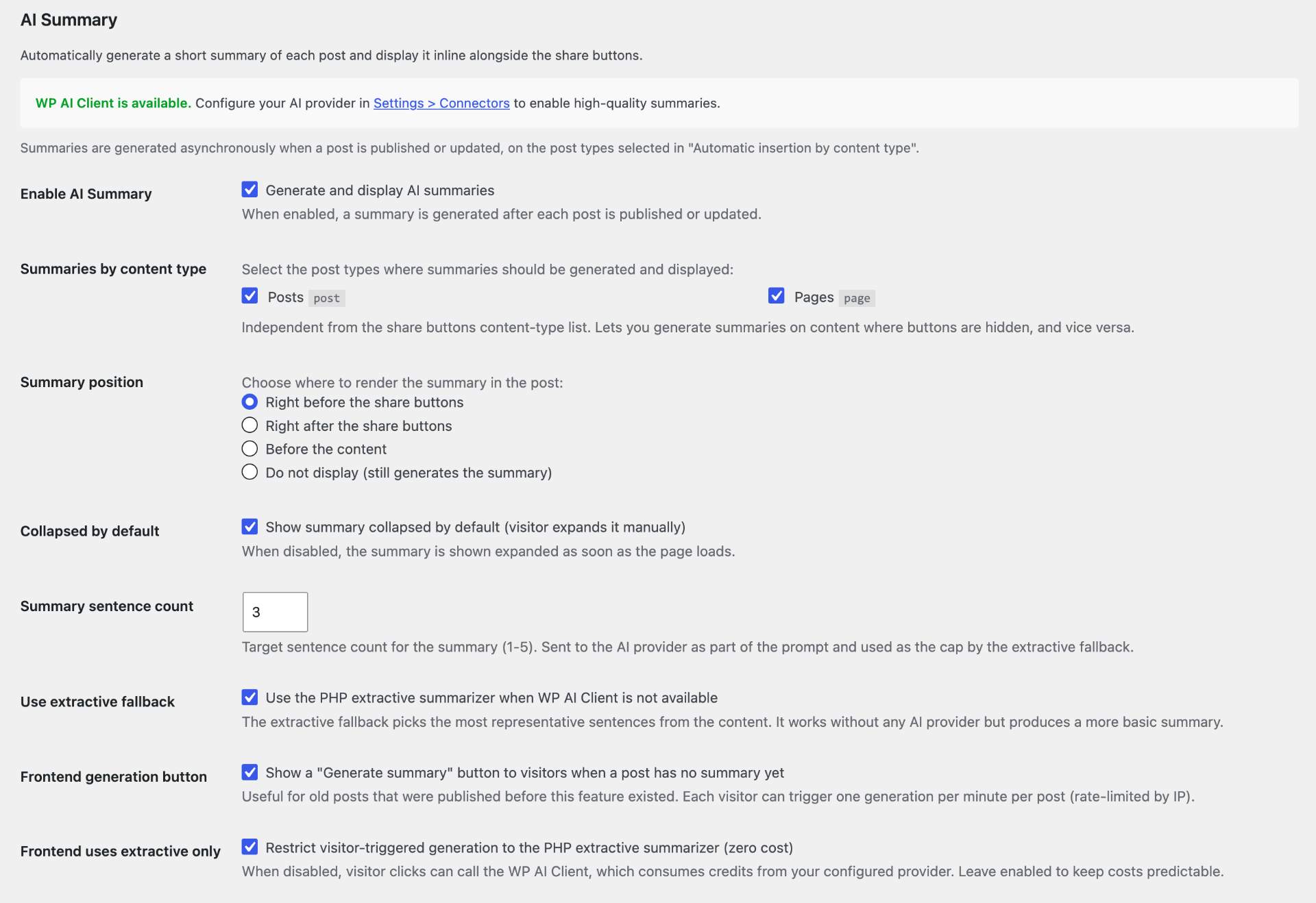Click the Pages label text

[814, 297]
